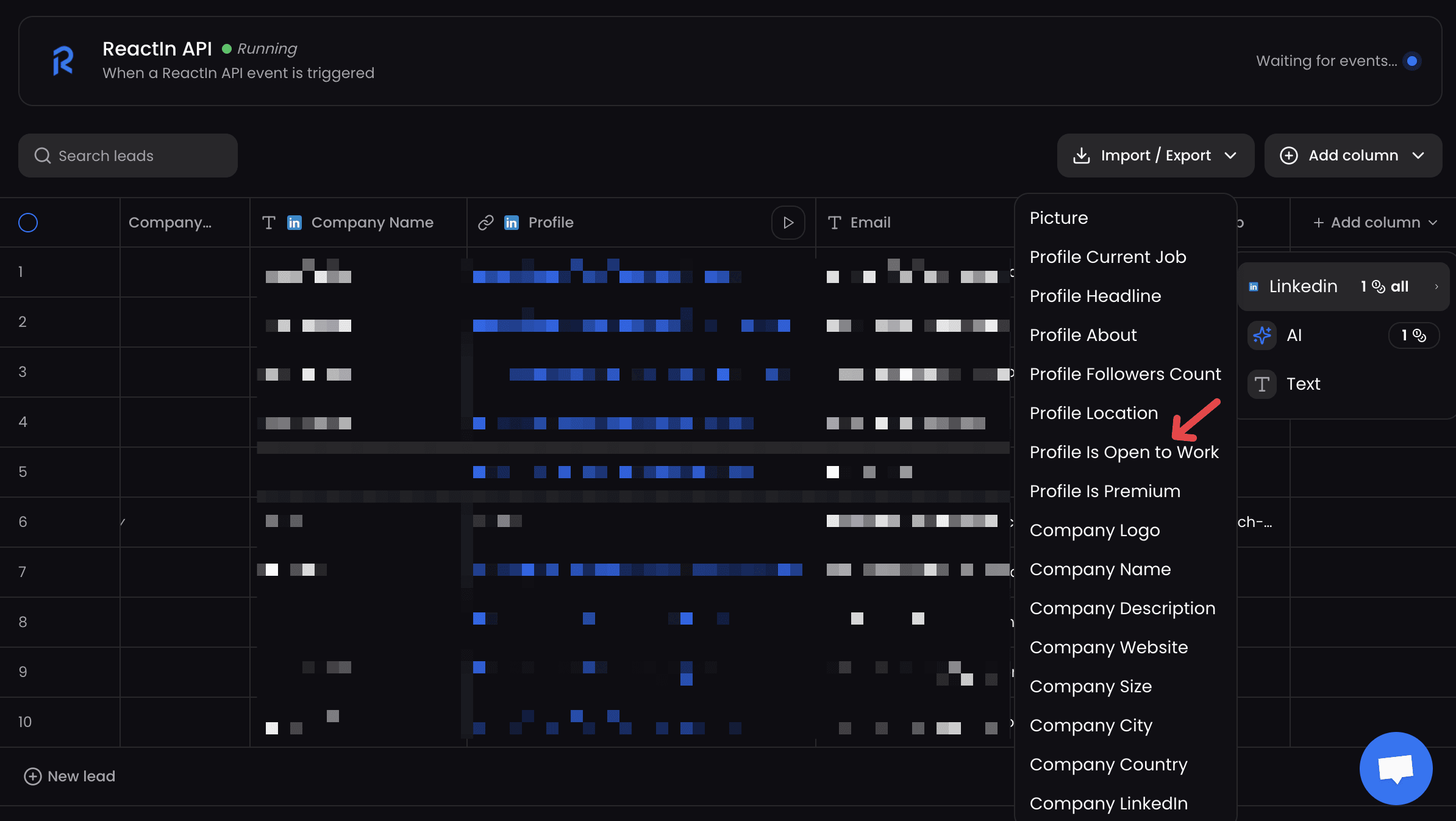This screenshot has height=821, width=1456.
Task: Select Profile Followers Count option
Action: pos(1126,374)
